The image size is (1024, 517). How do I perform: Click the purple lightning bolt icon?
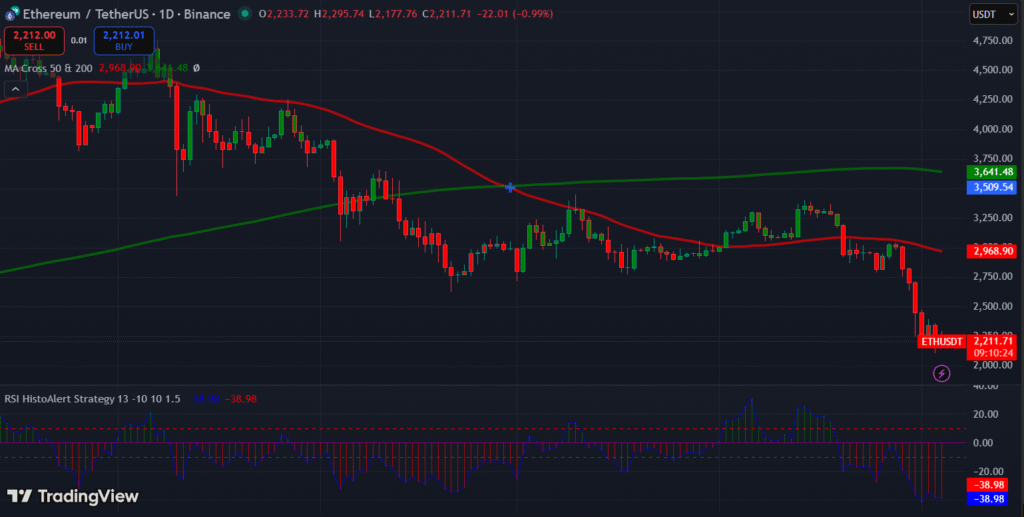(x=941, y=373)
